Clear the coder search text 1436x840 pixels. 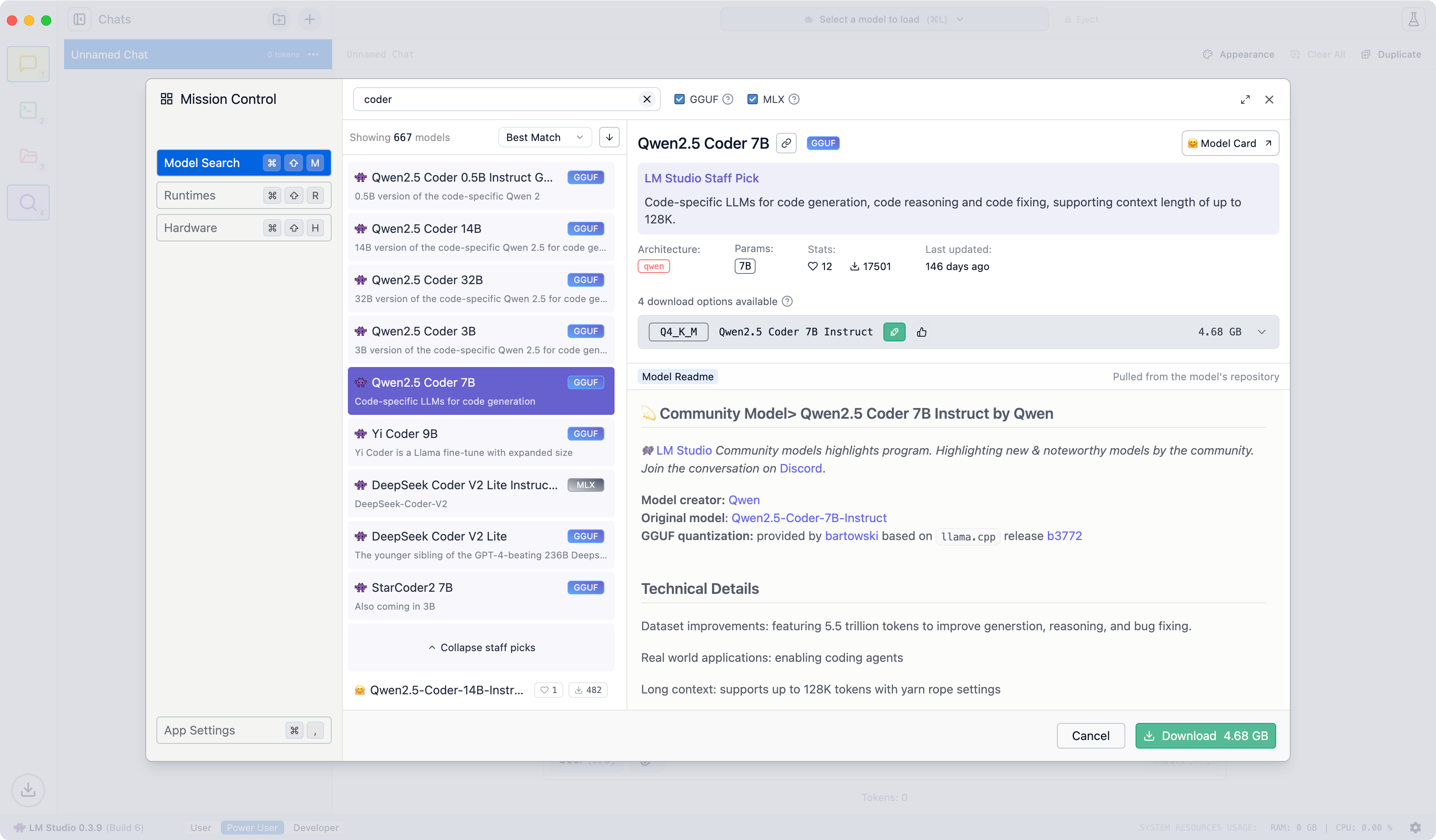(x=647, y=99)
